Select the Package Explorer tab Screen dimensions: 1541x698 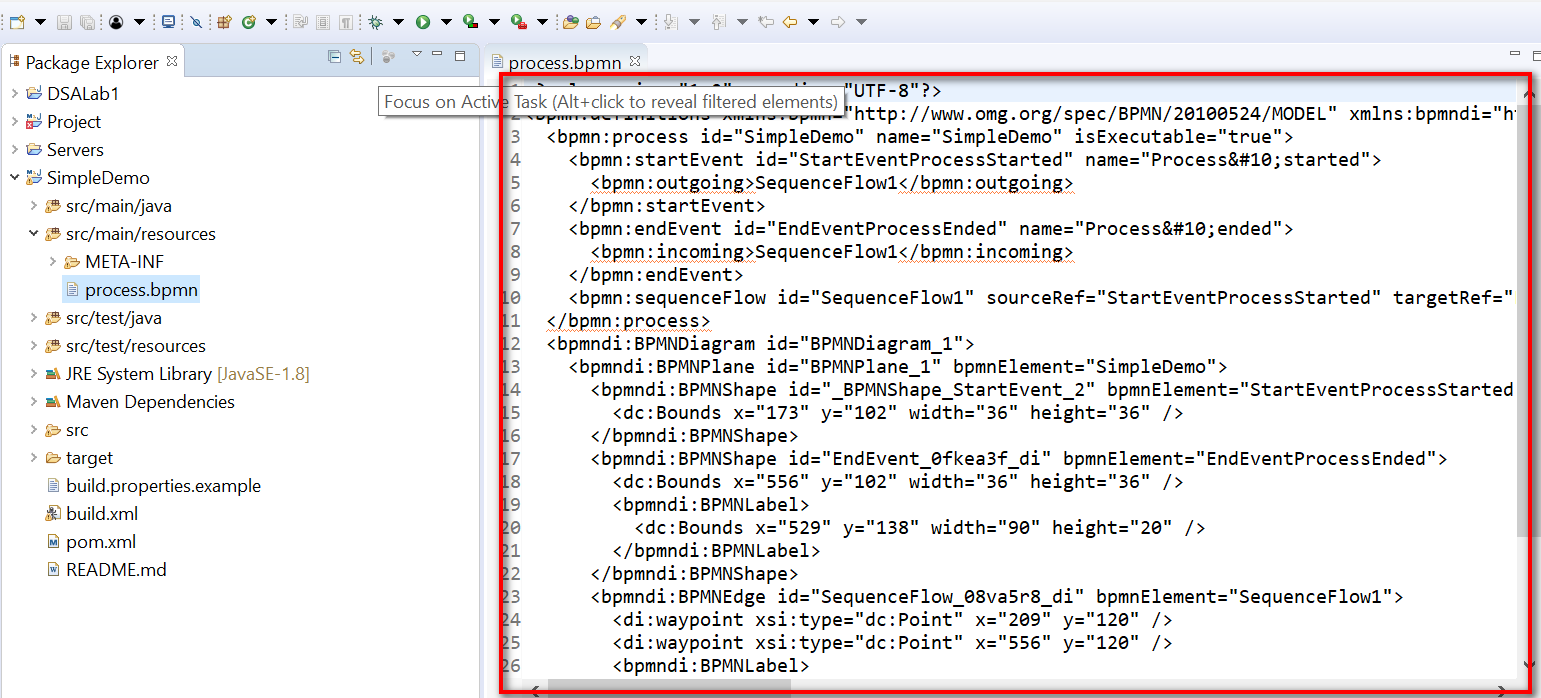(x=91, y=62)
